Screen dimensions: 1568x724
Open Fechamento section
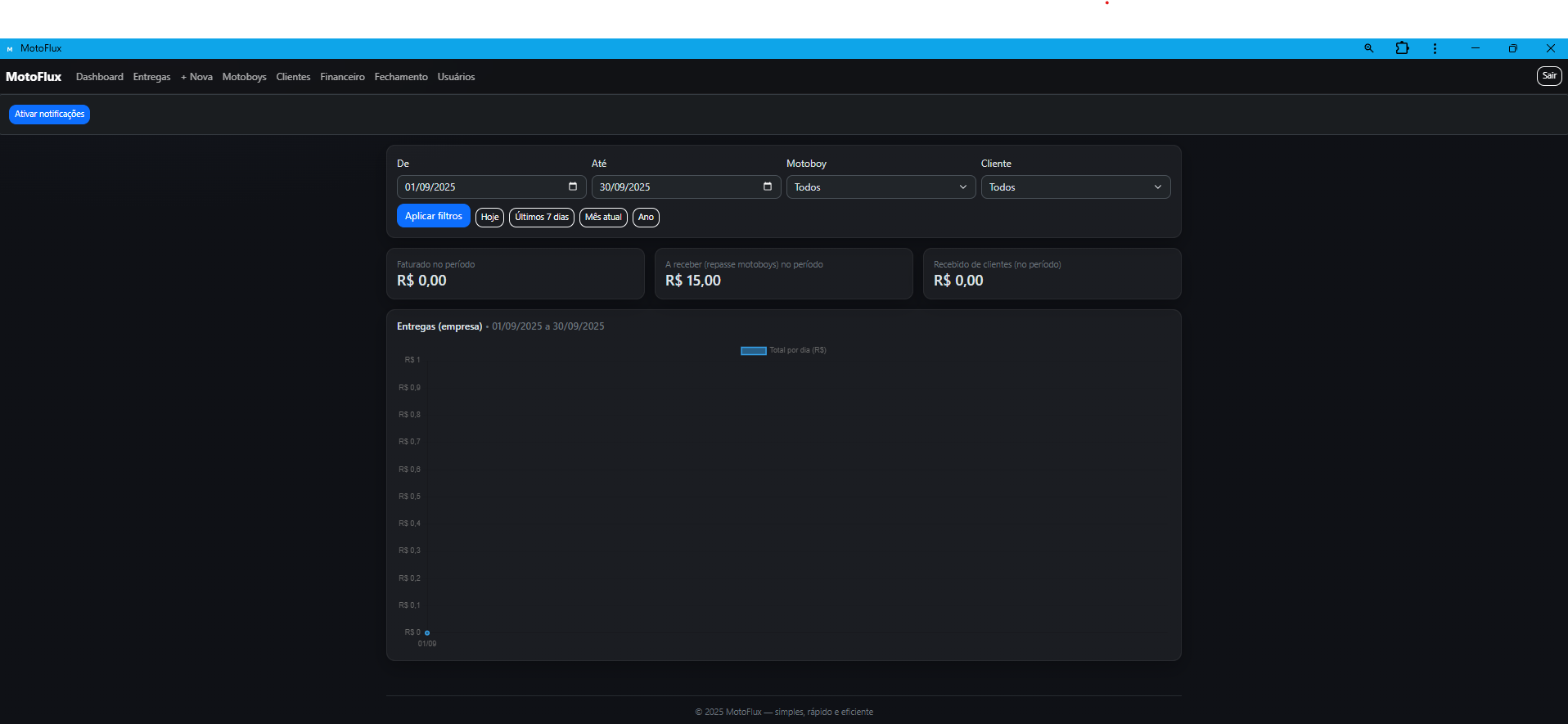click(x=401, y=77)
